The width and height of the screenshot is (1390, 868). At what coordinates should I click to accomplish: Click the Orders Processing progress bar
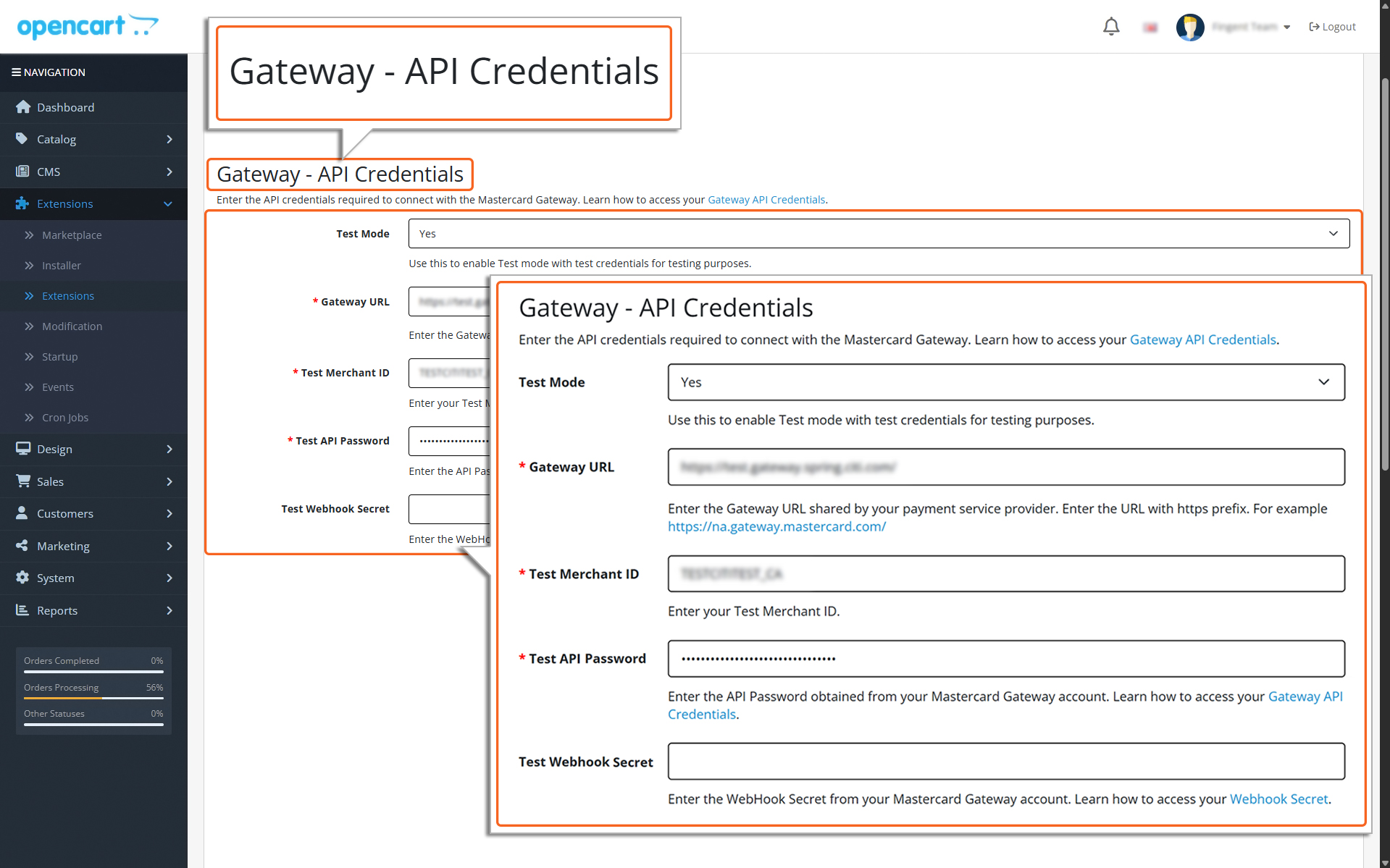click(93, 698)
